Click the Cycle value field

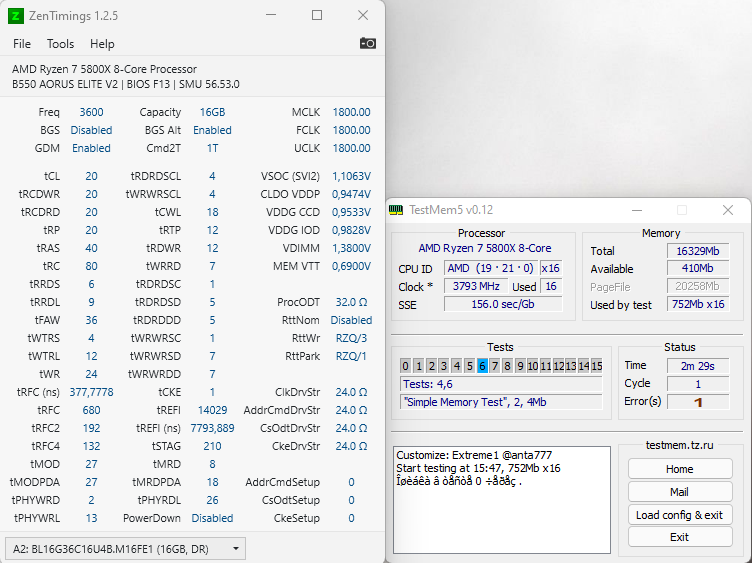click(x=698, y=384)
